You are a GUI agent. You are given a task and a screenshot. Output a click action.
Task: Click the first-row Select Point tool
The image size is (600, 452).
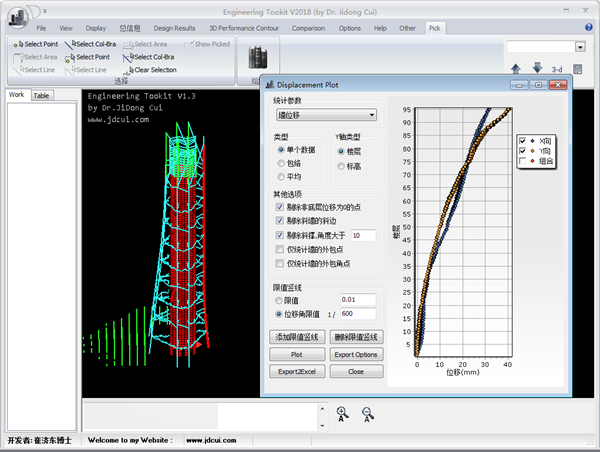point(36,44)
